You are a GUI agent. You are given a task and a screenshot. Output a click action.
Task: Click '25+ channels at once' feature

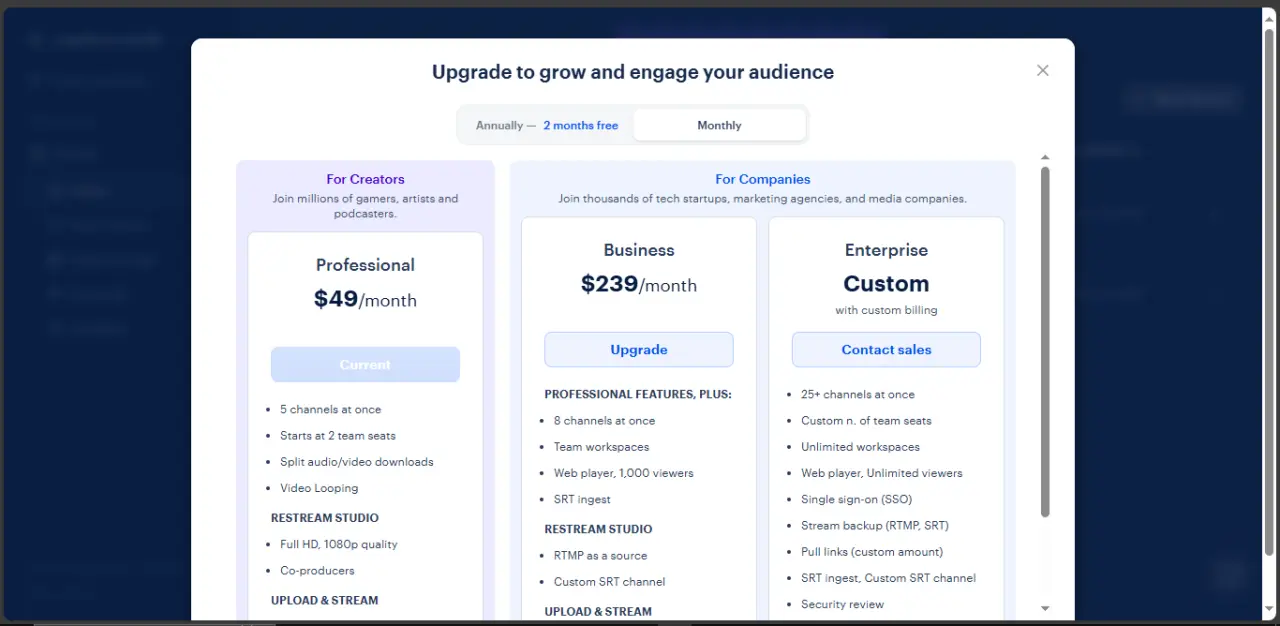pyautogui.click(x=858, y=394)
